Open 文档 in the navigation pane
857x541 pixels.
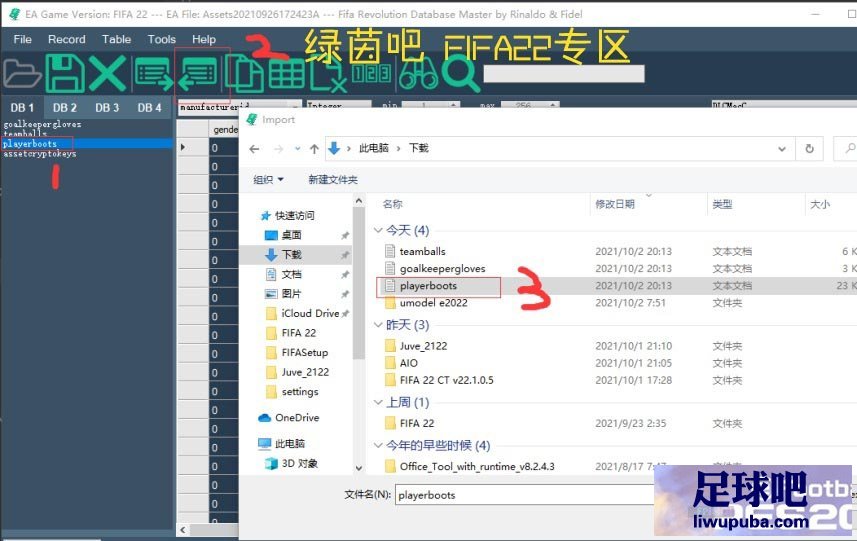point(291,274)
